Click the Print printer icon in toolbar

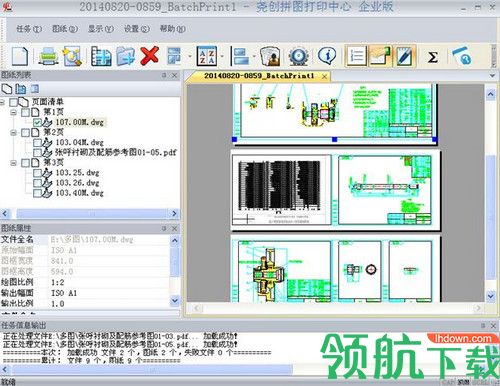point(48,56)
